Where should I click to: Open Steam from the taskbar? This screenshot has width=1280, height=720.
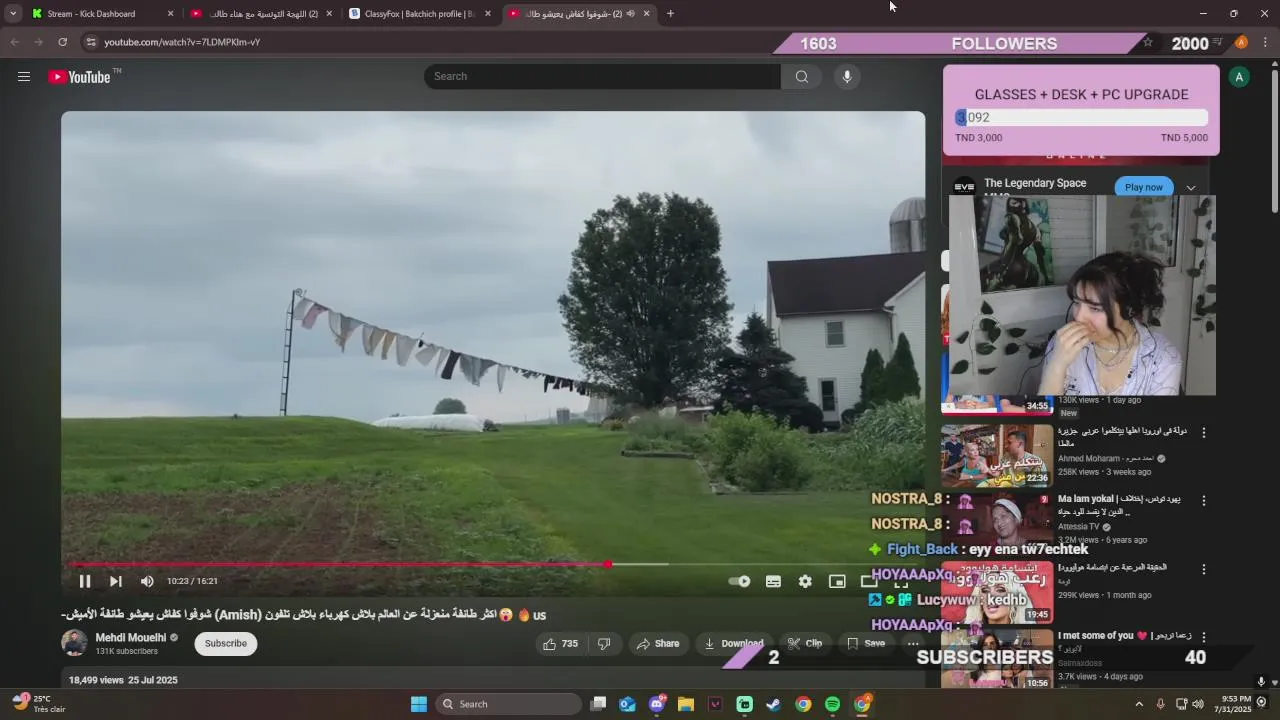click(773, 704)
